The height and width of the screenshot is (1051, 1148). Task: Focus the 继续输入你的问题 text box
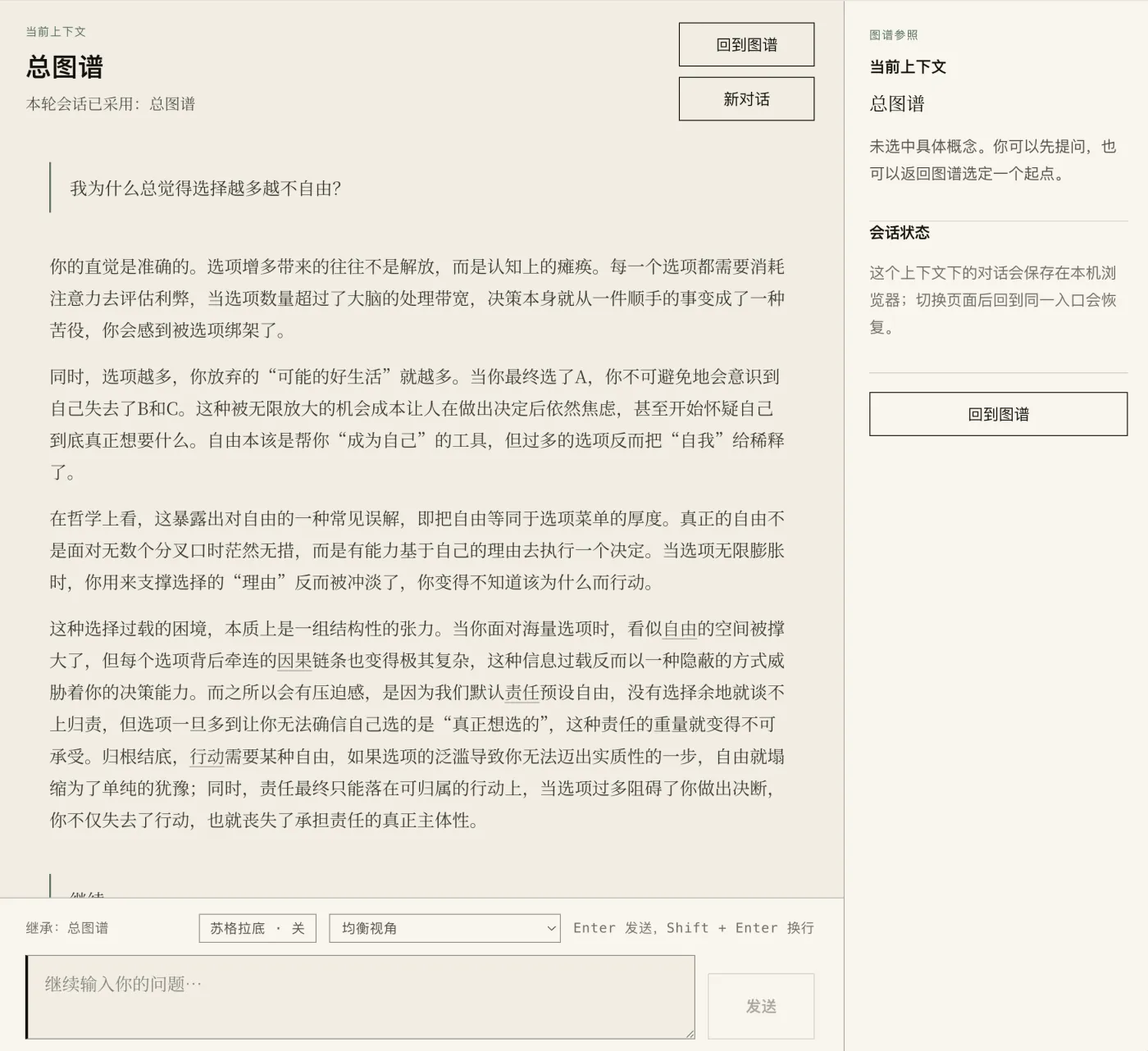361,997
